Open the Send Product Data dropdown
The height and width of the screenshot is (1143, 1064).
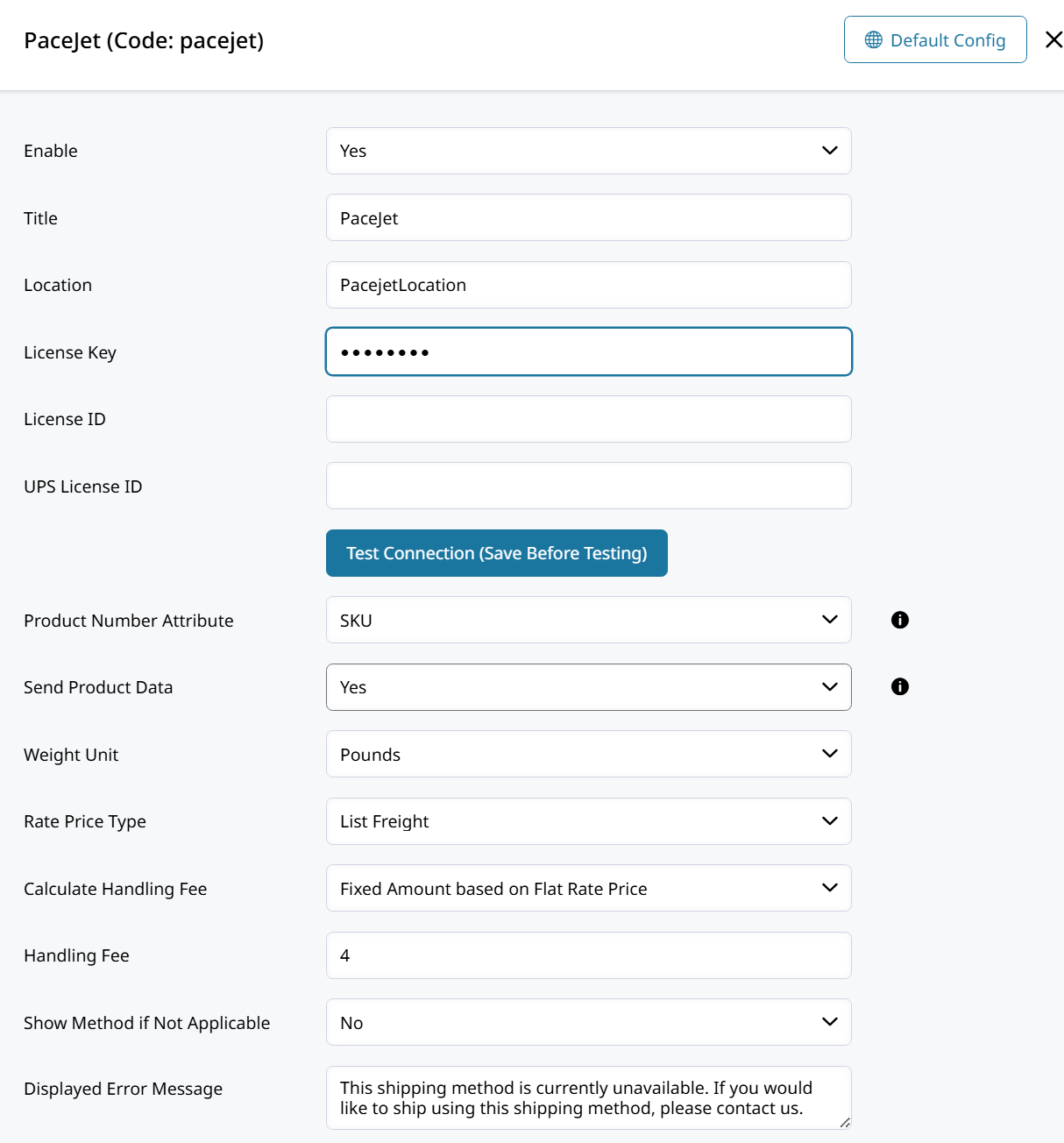click(x=588, y=687)
